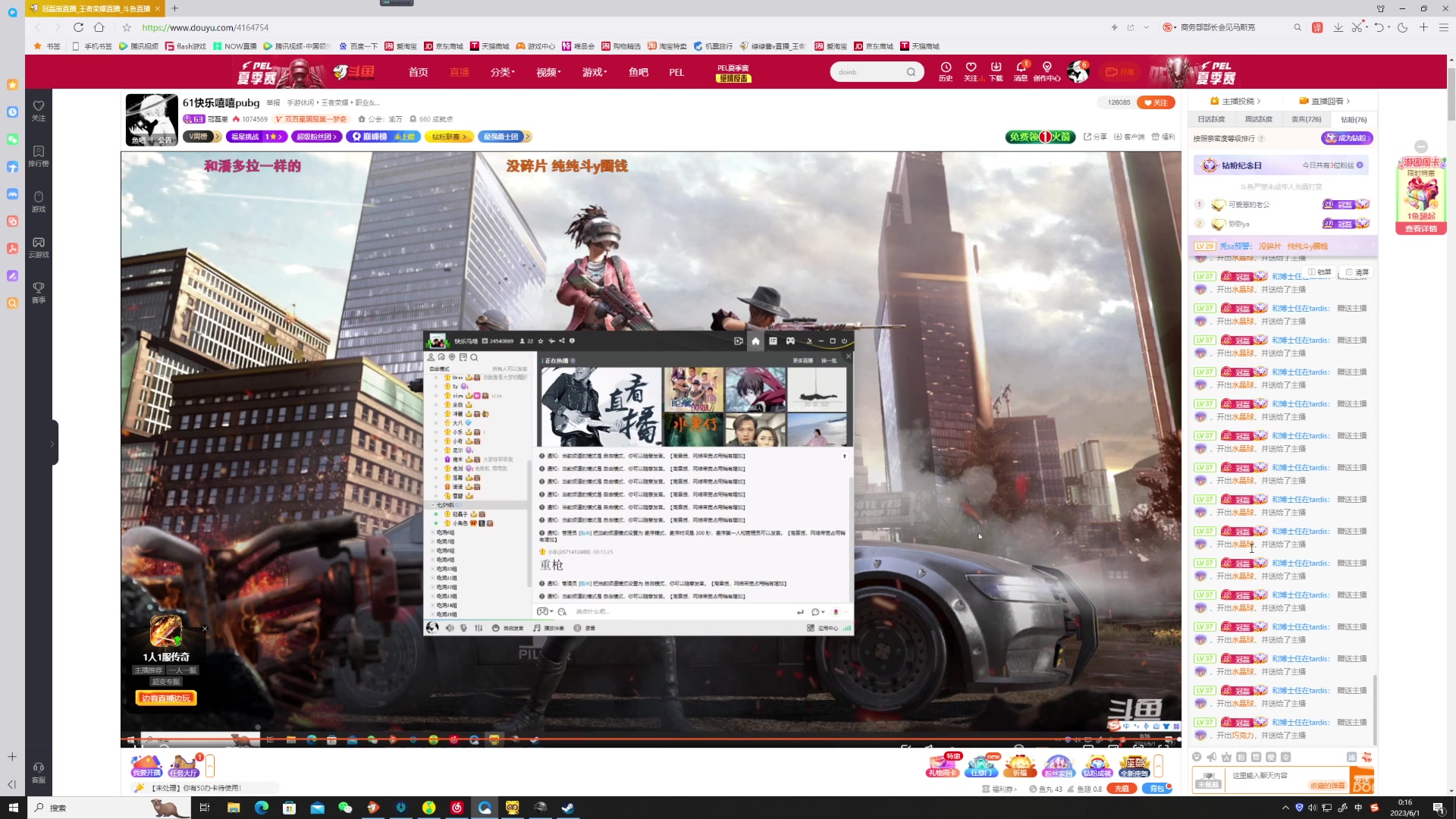Click orange 关注 follow button
1456x819 pixels.
1156,102
